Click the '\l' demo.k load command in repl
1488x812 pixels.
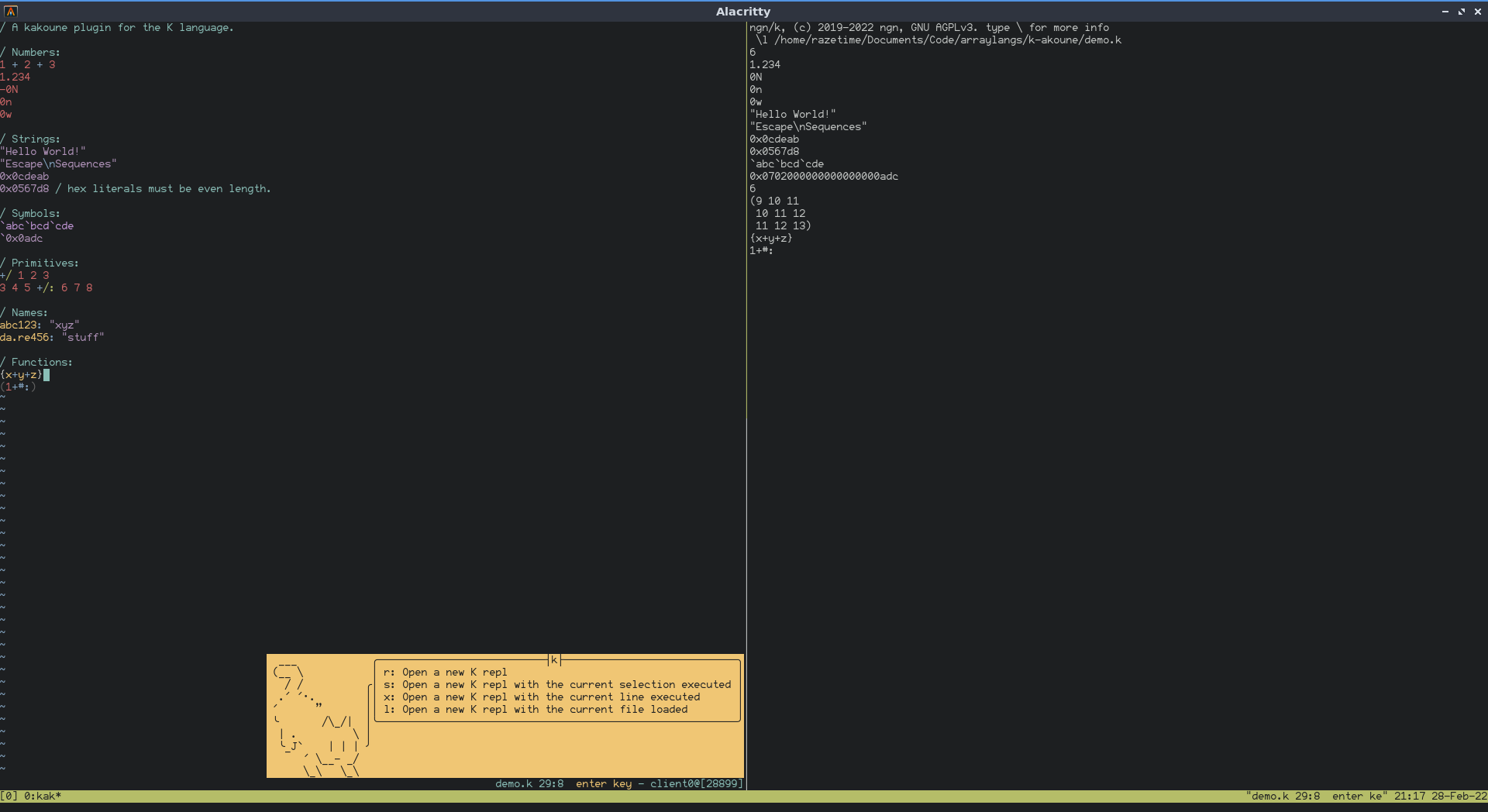(939, 40)
